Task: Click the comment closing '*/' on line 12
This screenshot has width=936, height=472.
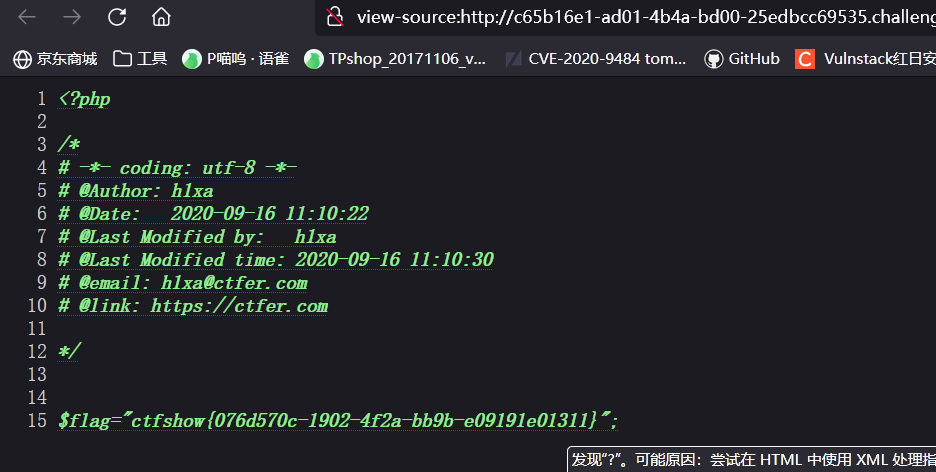Action: click(x=68, y=351)
